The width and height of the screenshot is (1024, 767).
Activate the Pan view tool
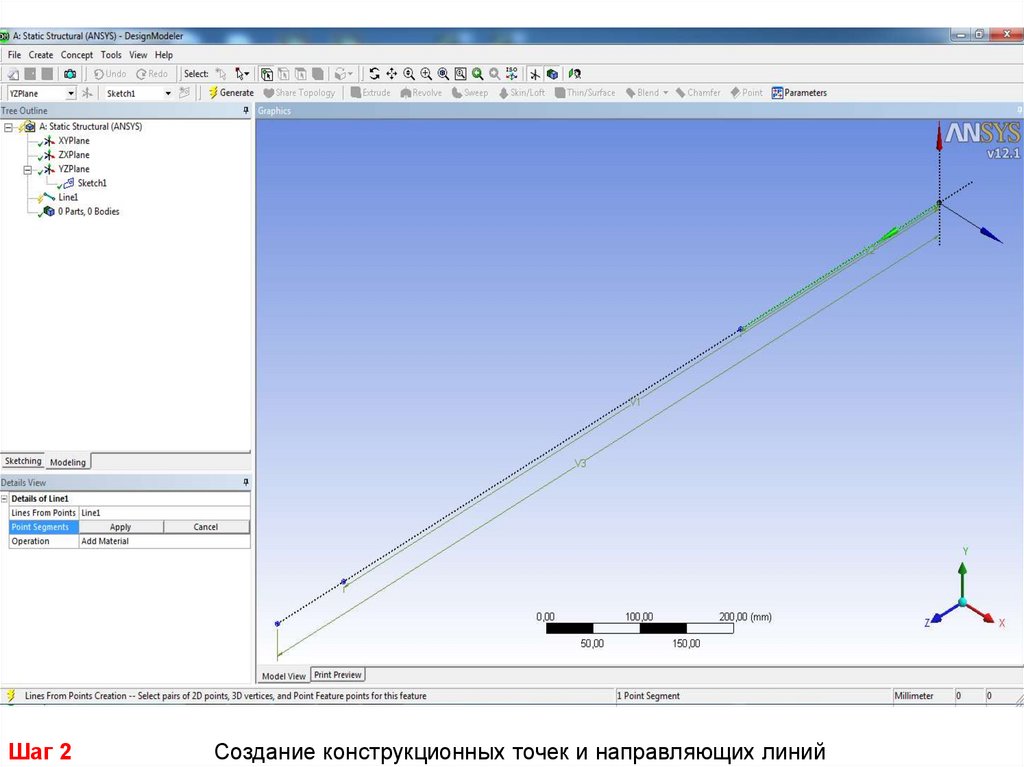coord(392,74)
